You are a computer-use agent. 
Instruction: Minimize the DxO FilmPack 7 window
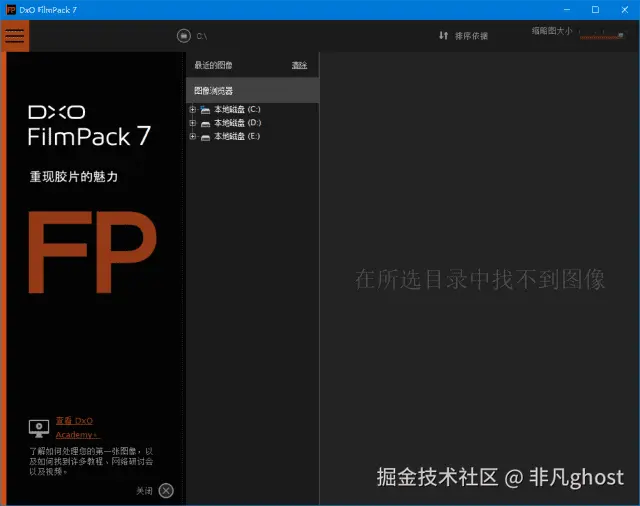pyautogui.click(x=567, y=10)
